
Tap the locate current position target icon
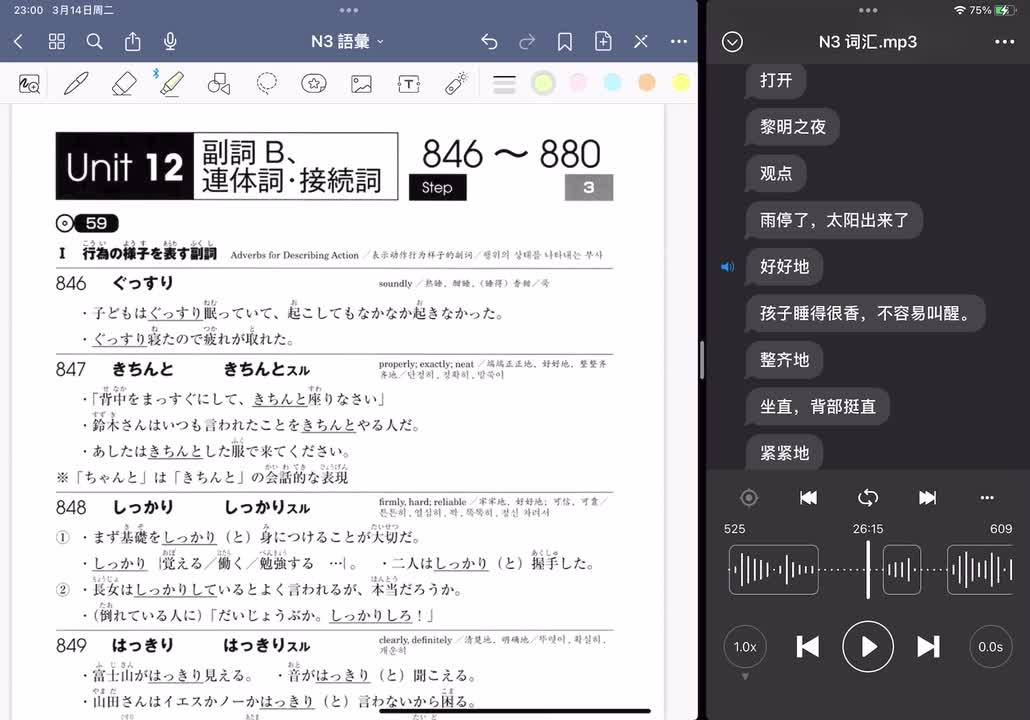(749, 498)
